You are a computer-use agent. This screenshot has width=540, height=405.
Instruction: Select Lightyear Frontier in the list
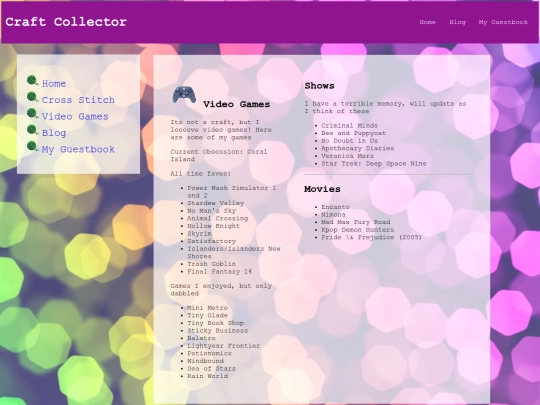coord(224,346)
